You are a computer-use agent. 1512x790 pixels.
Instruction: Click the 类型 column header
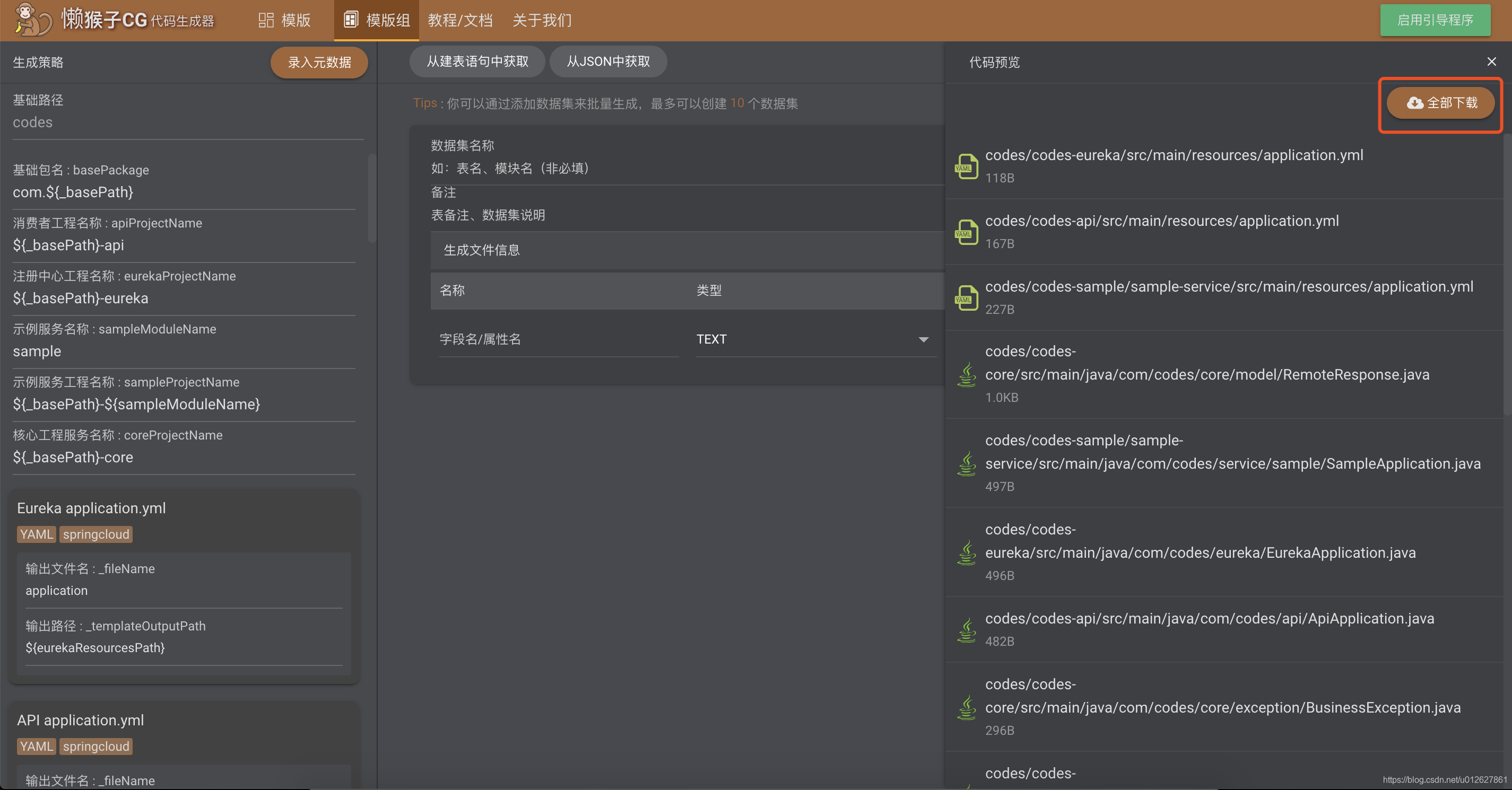tap(709, 291)
